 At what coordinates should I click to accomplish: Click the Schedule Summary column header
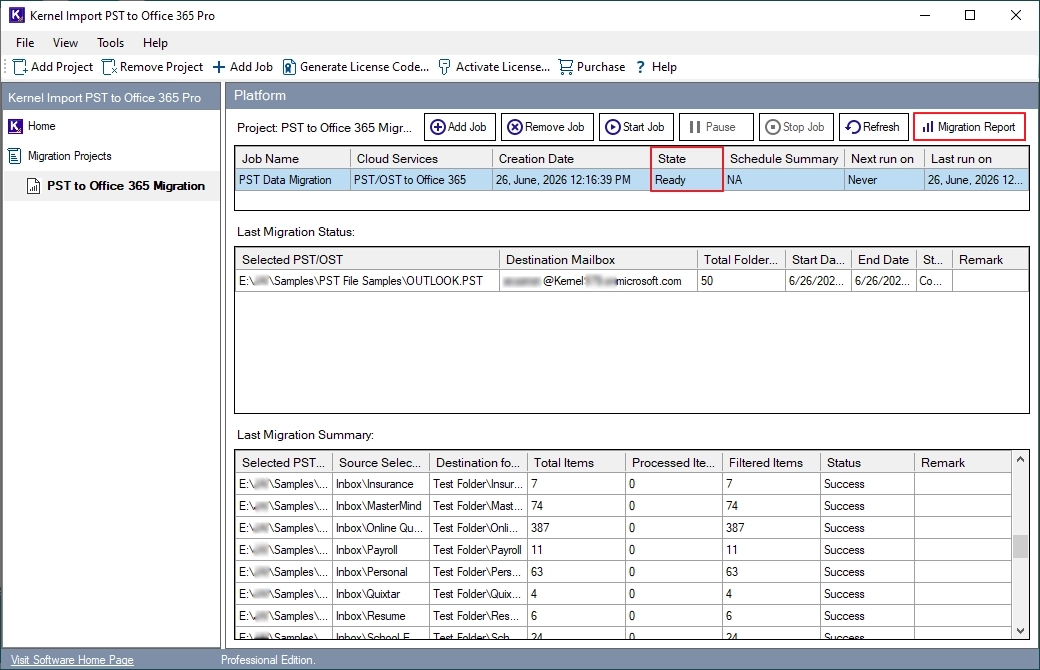click(x=784, y=159)
